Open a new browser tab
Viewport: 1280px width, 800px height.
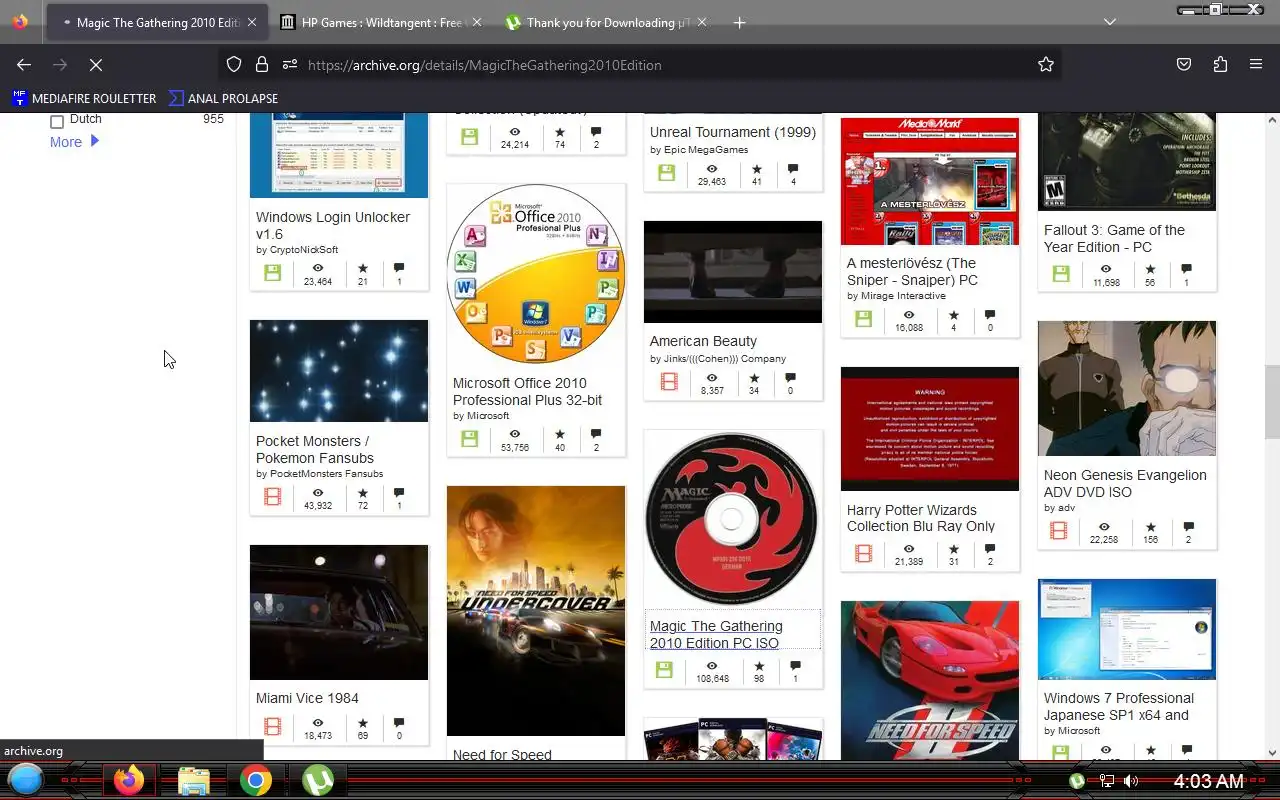tap(739, 22)
